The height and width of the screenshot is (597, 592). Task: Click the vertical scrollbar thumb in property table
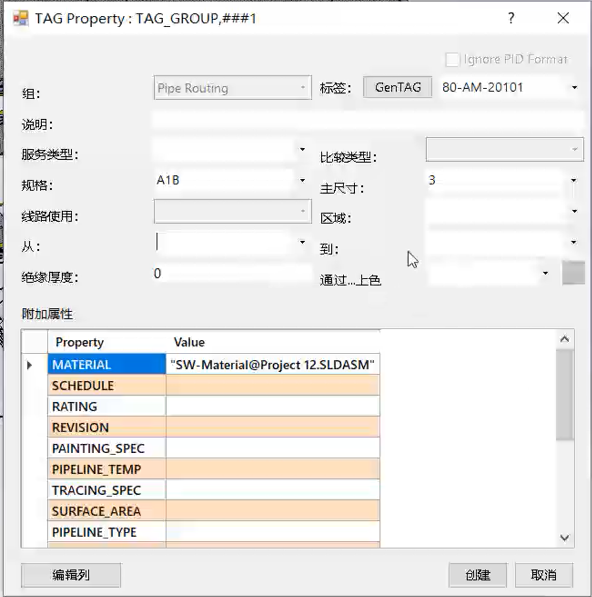tap(565, 394)
